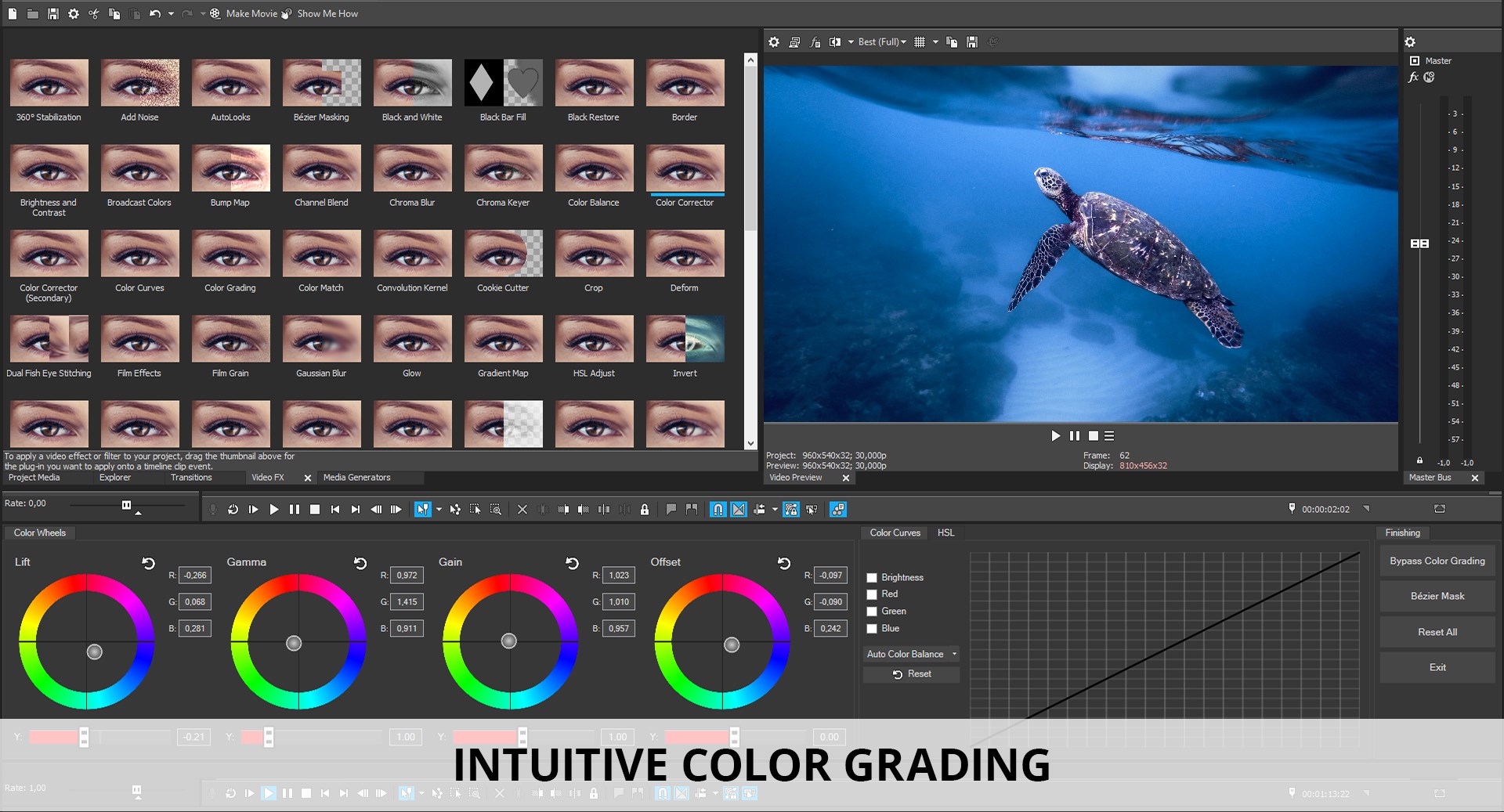Screen dimensions: 1504x812
Task: Open the Media Generators tab
Action: [x=356, y=478]
